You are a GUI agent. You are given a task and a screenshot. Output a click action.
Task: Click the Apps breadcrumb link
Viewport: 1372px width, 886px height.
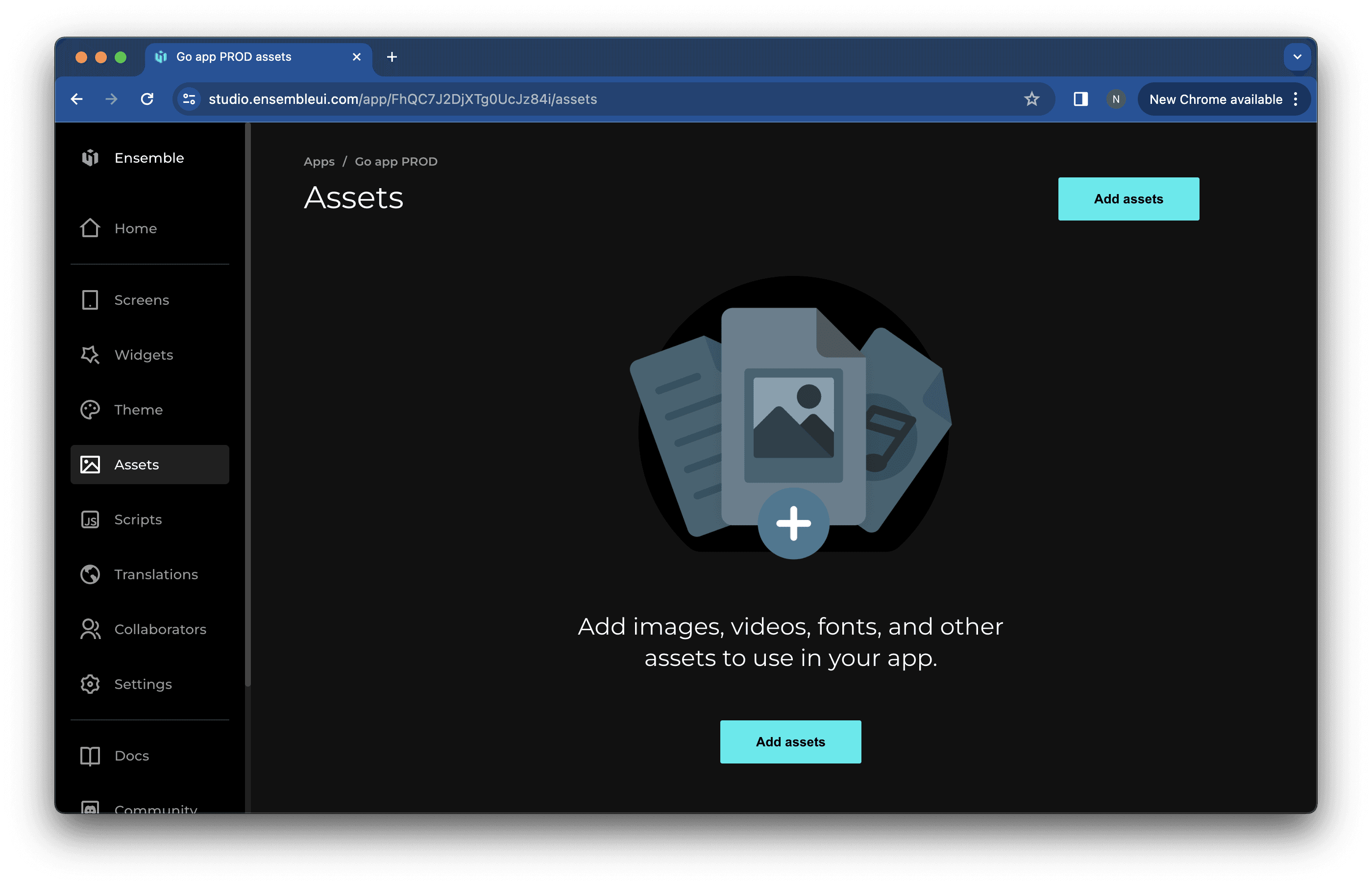pyautogui.click(x=318, y=162)
